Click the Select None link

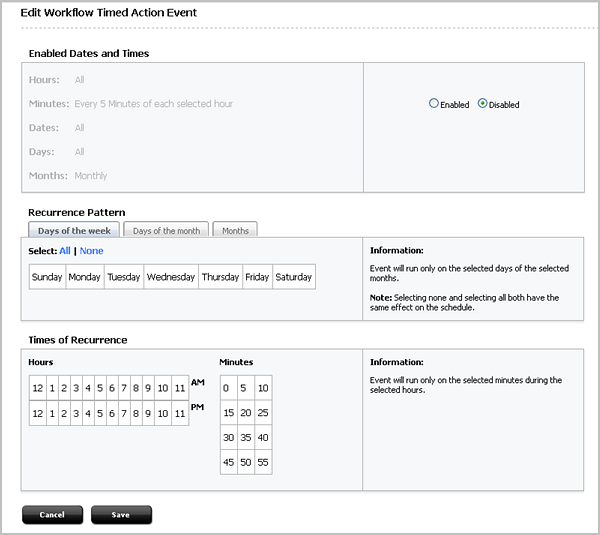tap(91, 251)
